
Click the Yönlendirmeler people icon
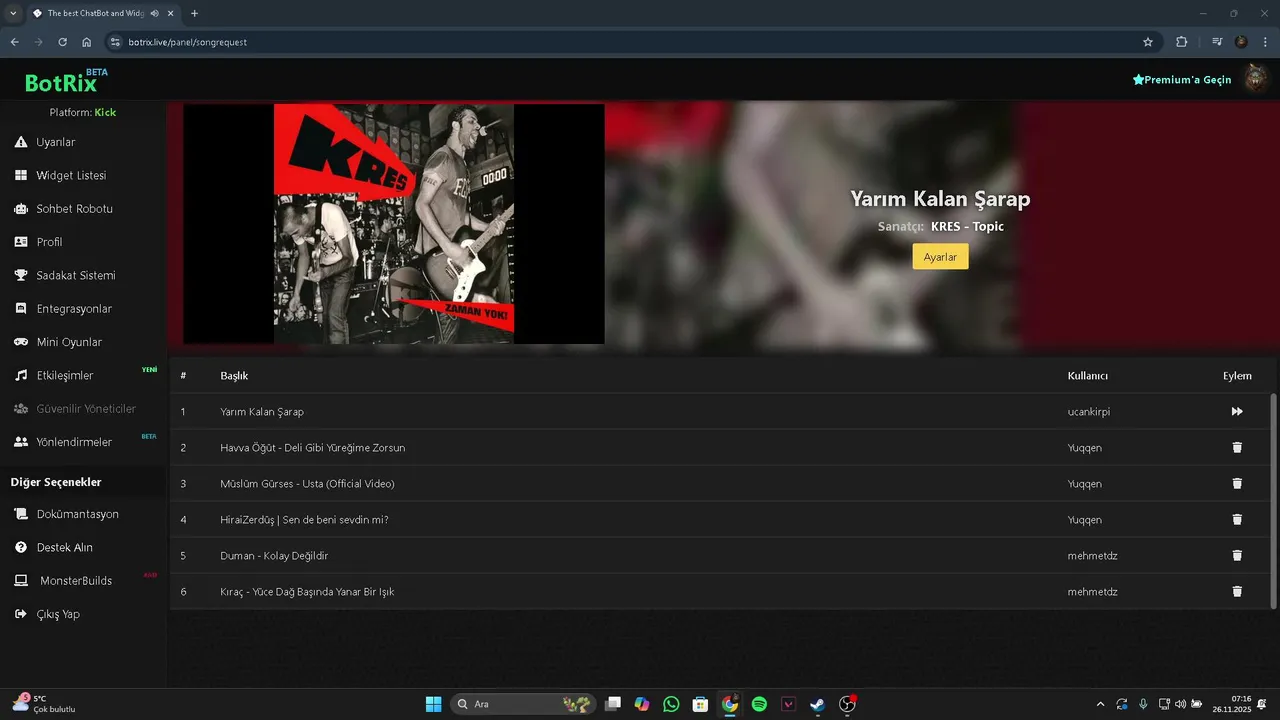point(20,442)
